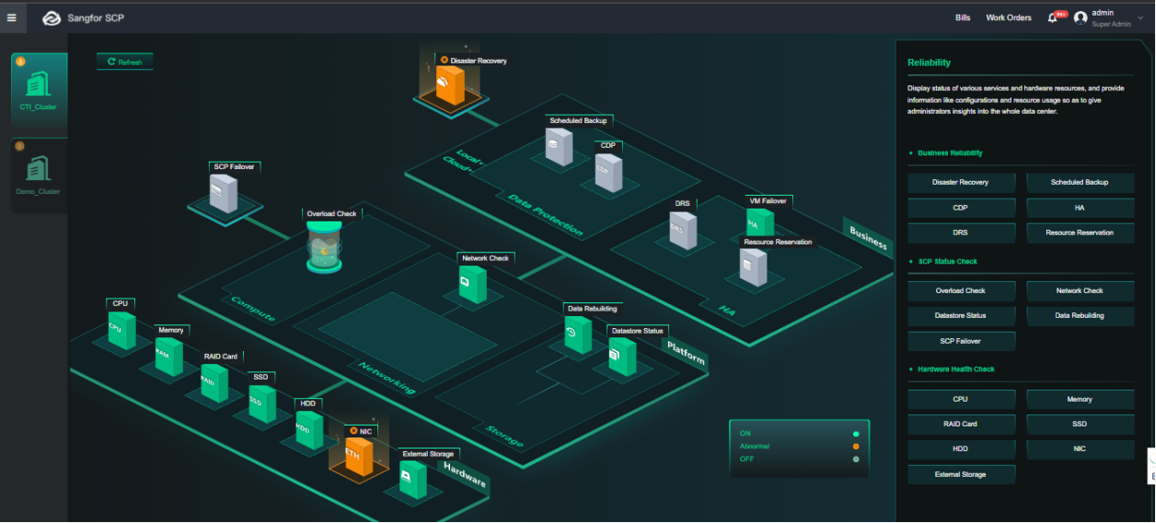
Task: Click the Resource Reservation server icon
Action: (753, 268)
